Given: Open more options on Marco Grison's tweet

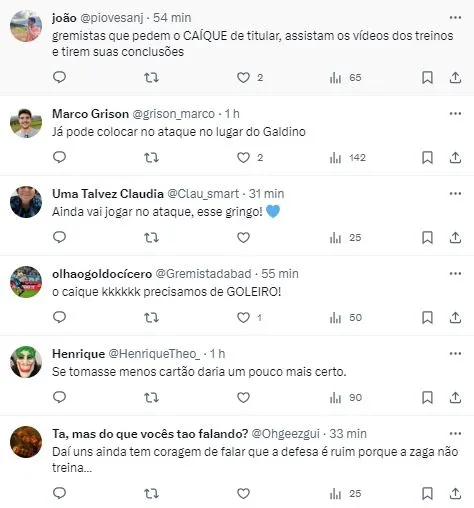Looking at the screenshot, I should click(455, 114).
